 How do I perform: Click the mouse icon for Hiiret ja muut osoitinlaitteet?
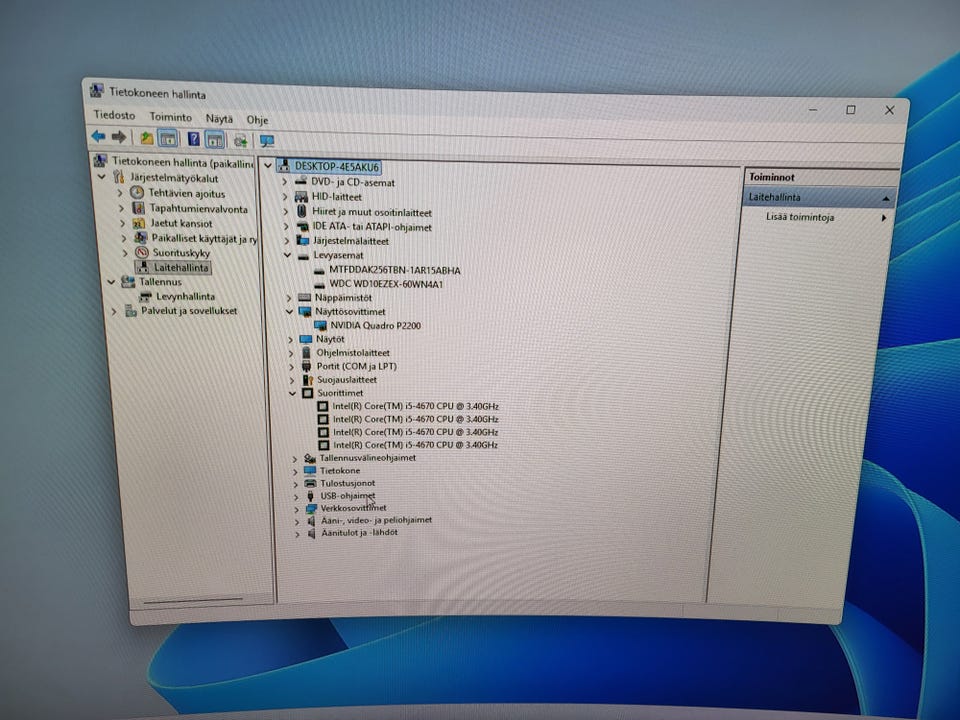[302, 211]
